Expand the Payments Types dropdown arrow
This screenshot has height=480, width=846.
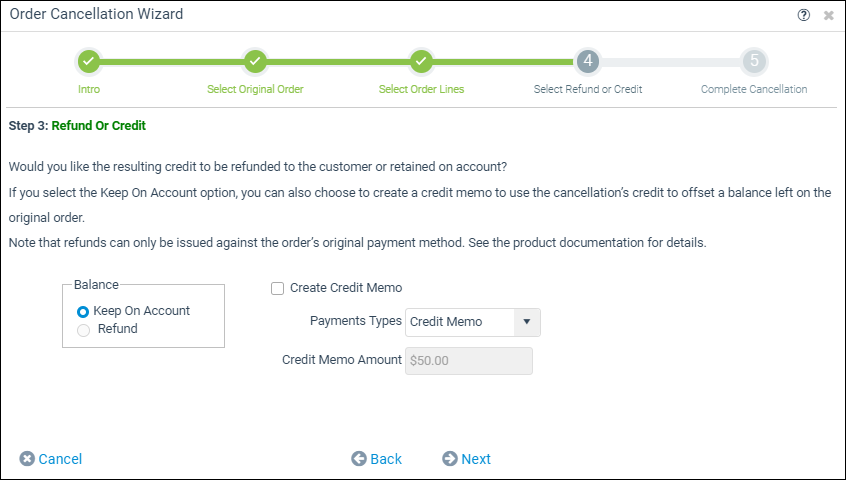click(527, 322)
